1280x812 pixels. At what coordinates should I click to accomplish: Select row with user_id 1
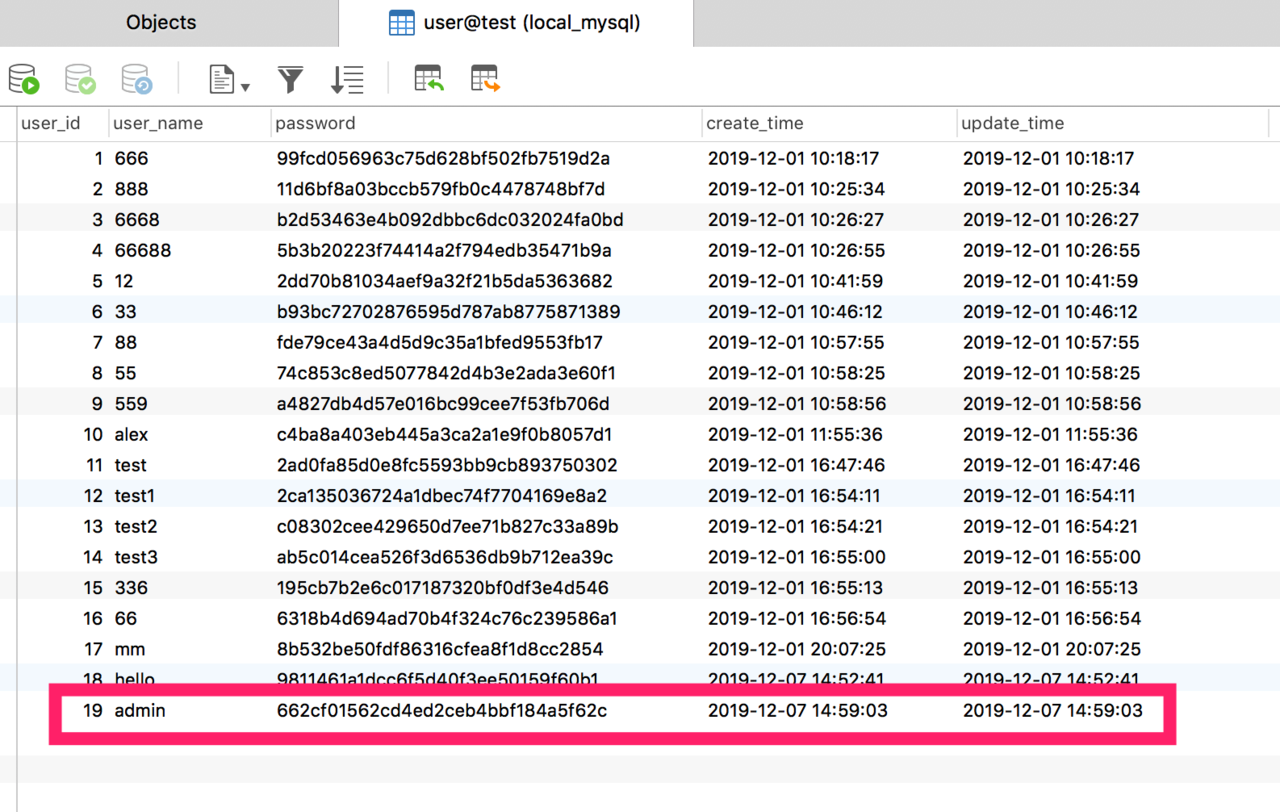(640, 158)
